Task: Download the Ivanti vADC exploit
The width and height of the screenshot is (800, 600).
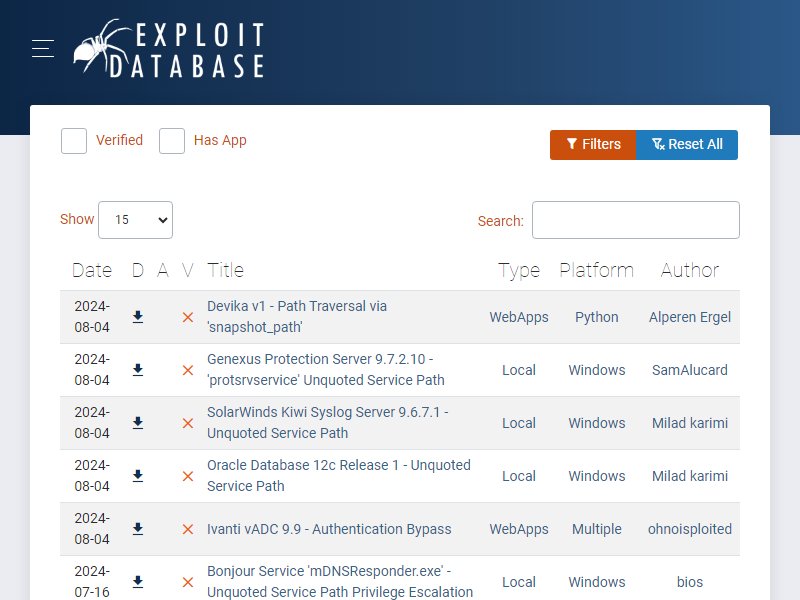Action: pyautogui.click(x=138, y=529)
